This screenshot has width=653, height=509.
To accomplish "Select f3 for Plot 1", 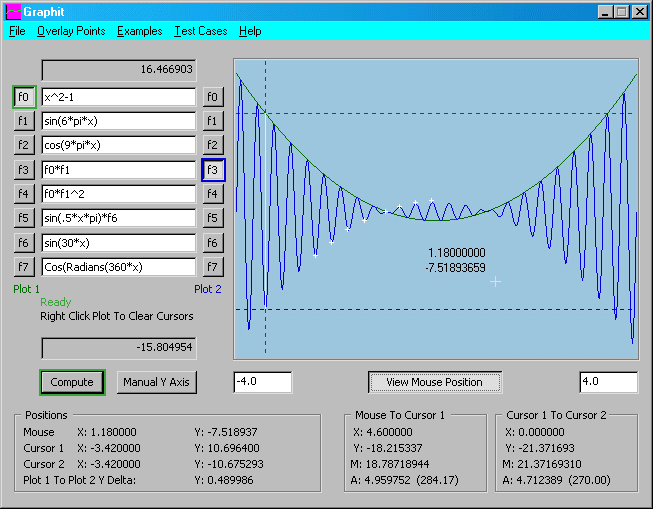I will 24,170.
